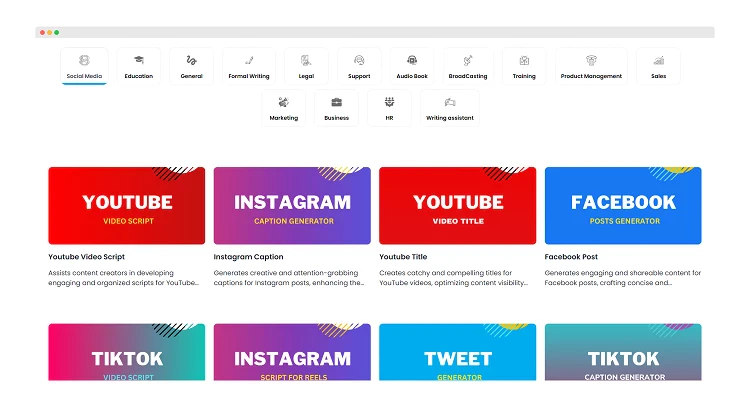The height and width of the screenshot is (407, 750).
Task: Switch to the Training tab label
Action: click(524, 76)
